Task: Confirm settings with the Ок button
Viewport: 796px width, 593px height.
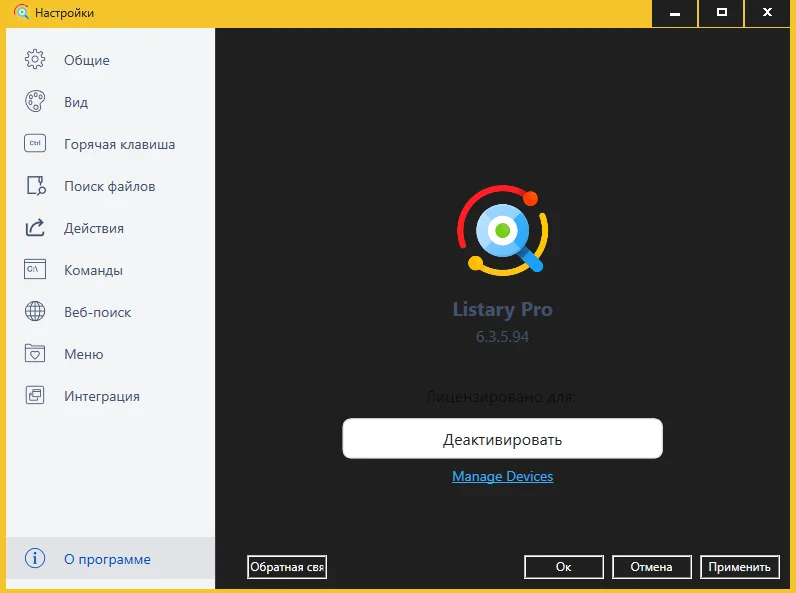Action: [x=564, y=567]
